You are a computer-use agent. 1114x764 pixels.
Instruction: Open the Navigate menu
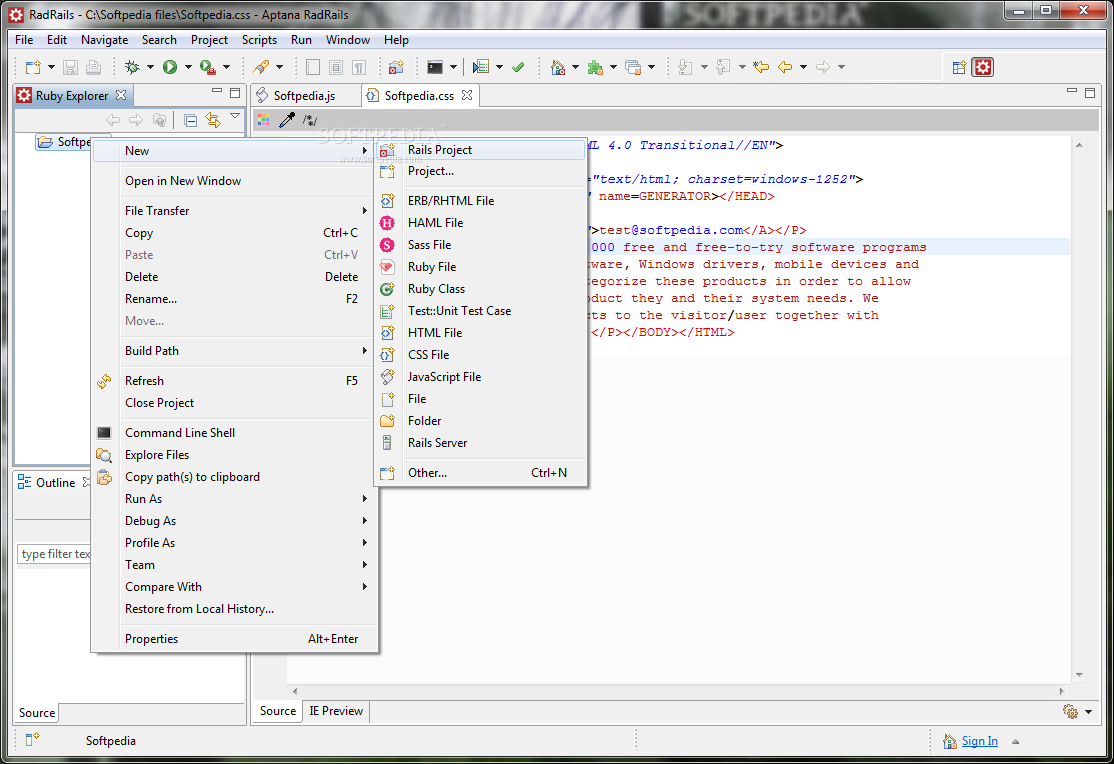[x=104, y=40]
